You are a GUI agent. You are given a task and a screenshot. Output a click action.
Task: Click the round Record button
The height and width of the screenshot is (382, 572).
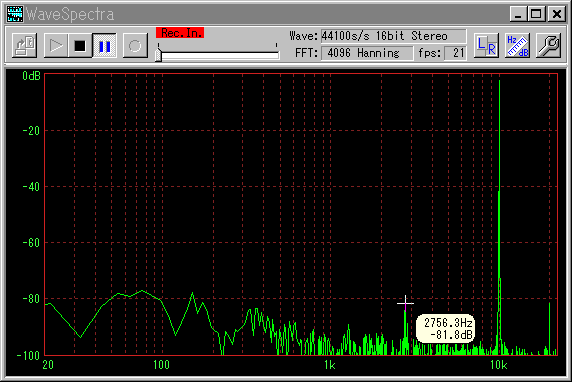click(135, 46)
